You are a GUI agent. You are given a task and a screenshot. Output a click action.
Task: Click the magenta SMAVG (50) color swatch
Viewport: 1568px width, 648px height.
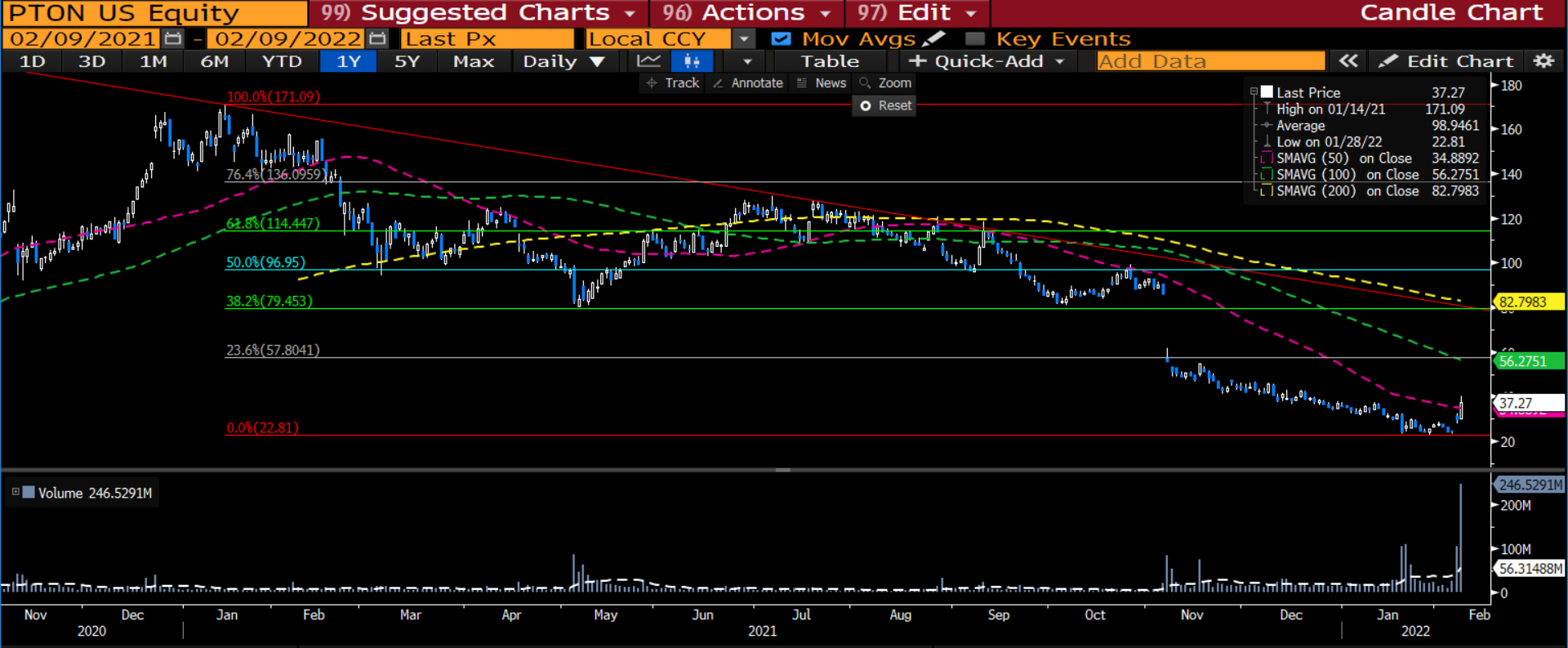coord(1267,158)
